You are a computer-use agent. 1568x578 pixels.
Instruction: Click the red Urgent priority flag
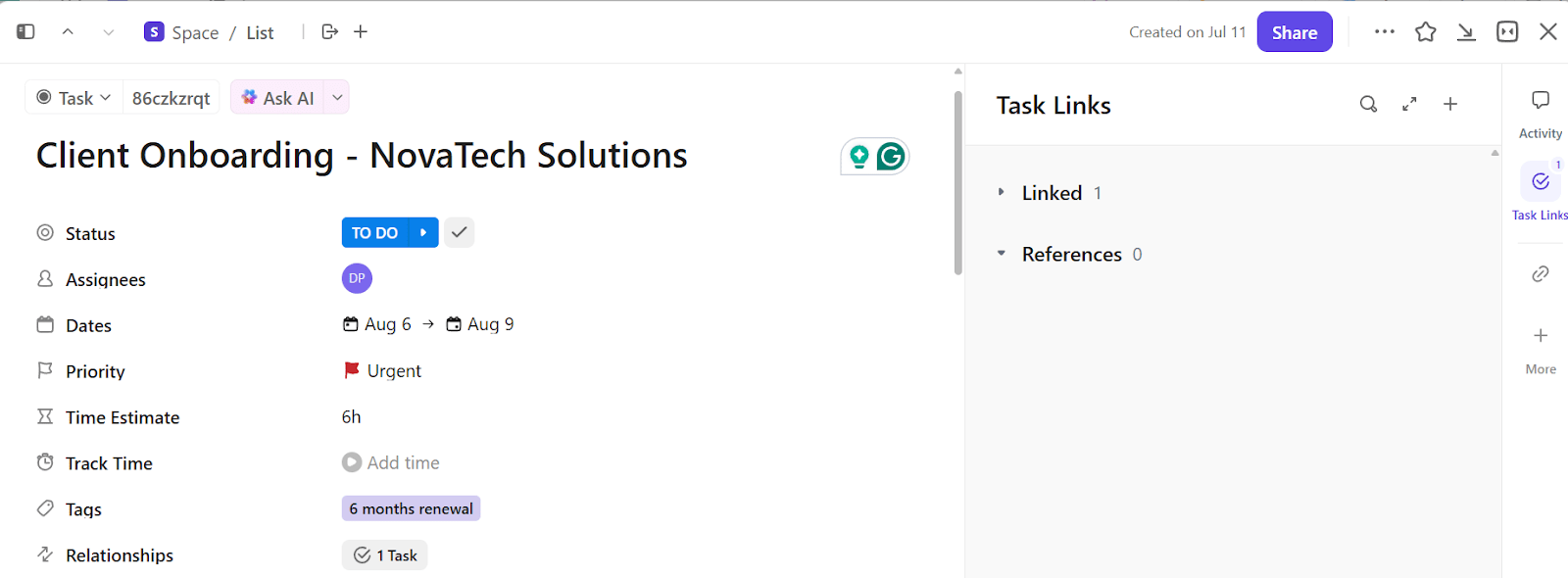point(352,370)
